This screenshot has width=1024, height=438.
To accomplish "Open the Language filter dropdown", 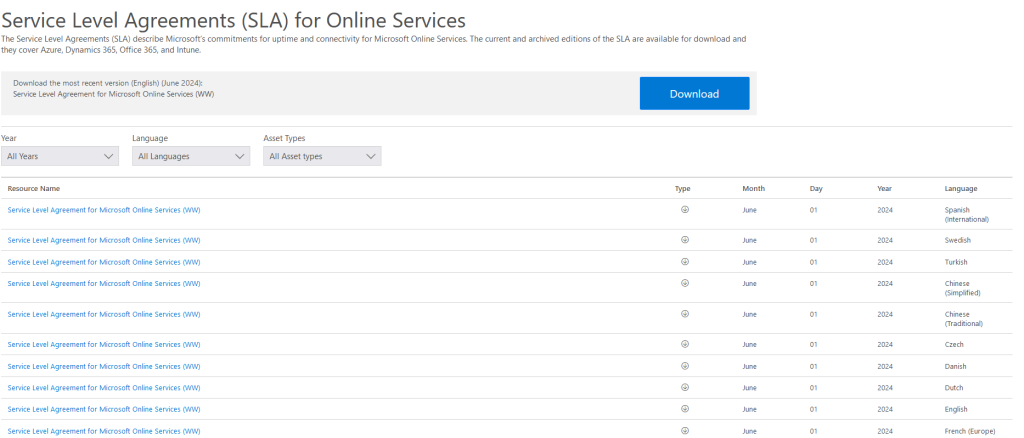I will pyautogui.click(x=191, y=156).
